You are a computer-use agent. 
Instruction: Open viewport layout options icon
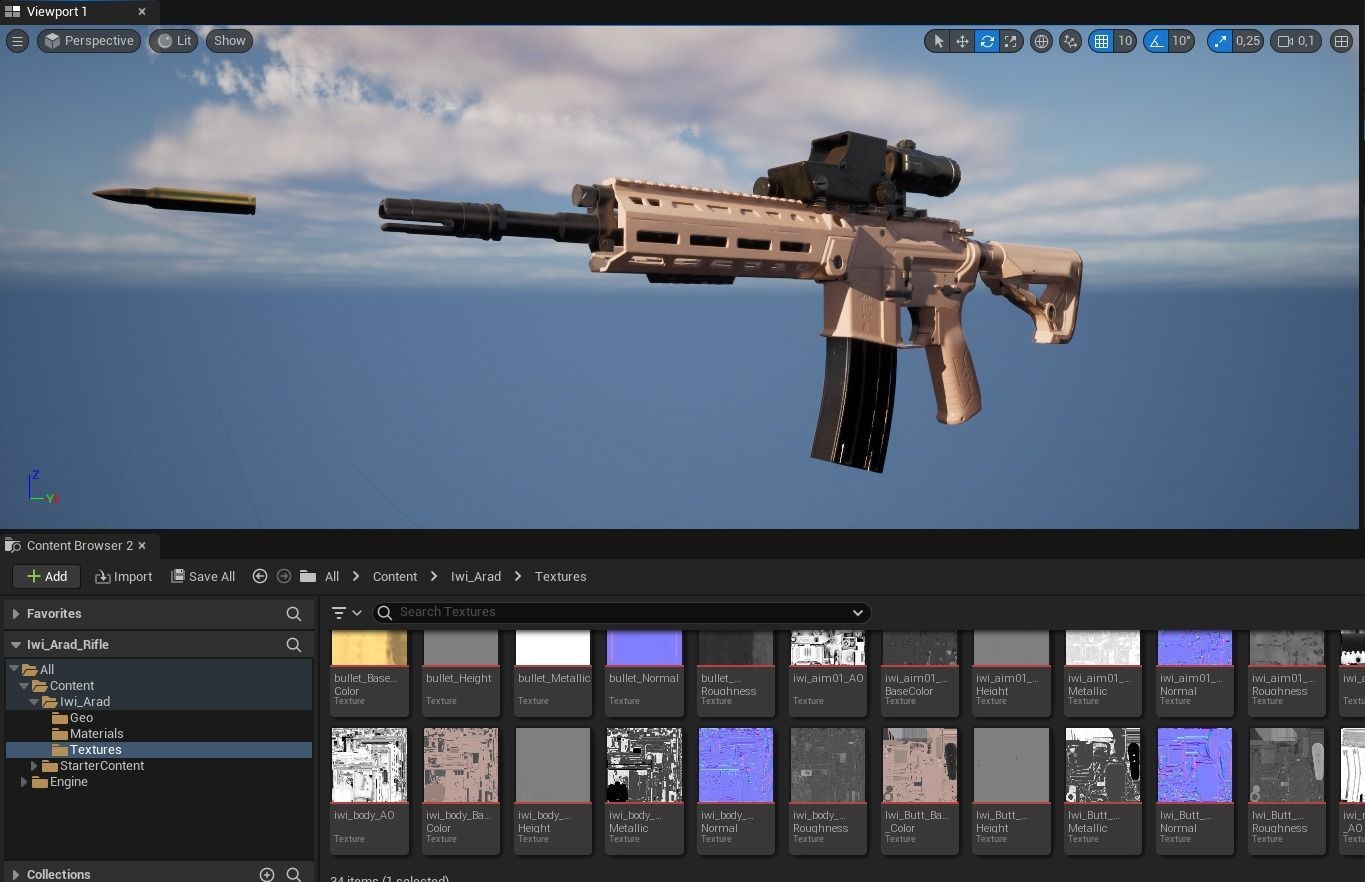(x=1341, y=41)
